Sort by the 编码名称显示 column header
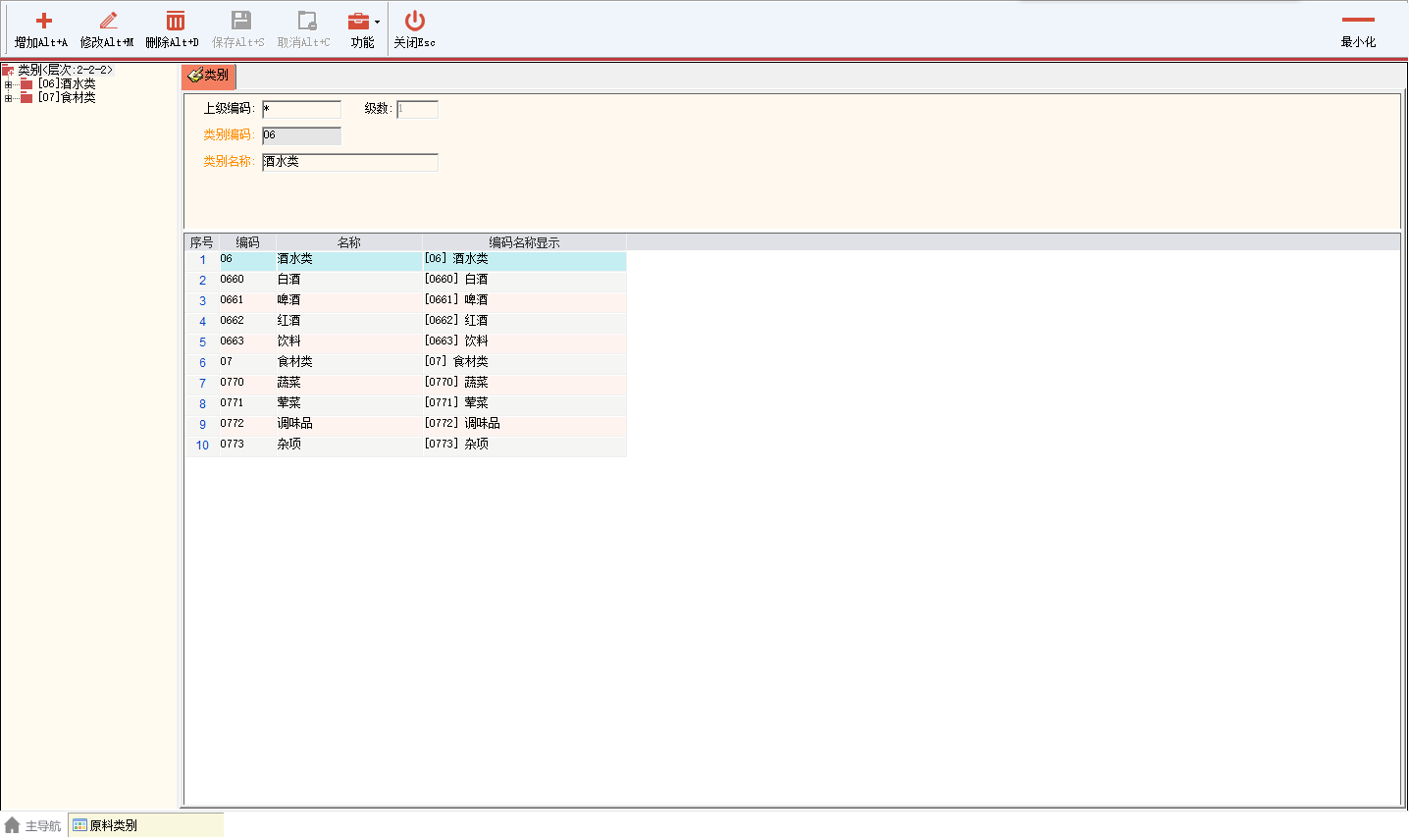The image size is (1409, 840). (x=524, y=242)
